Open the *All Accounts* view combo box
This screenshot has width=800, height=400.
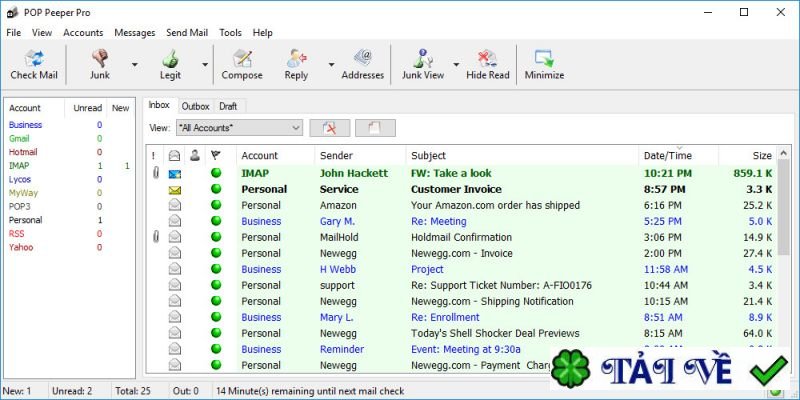(239, 128)
